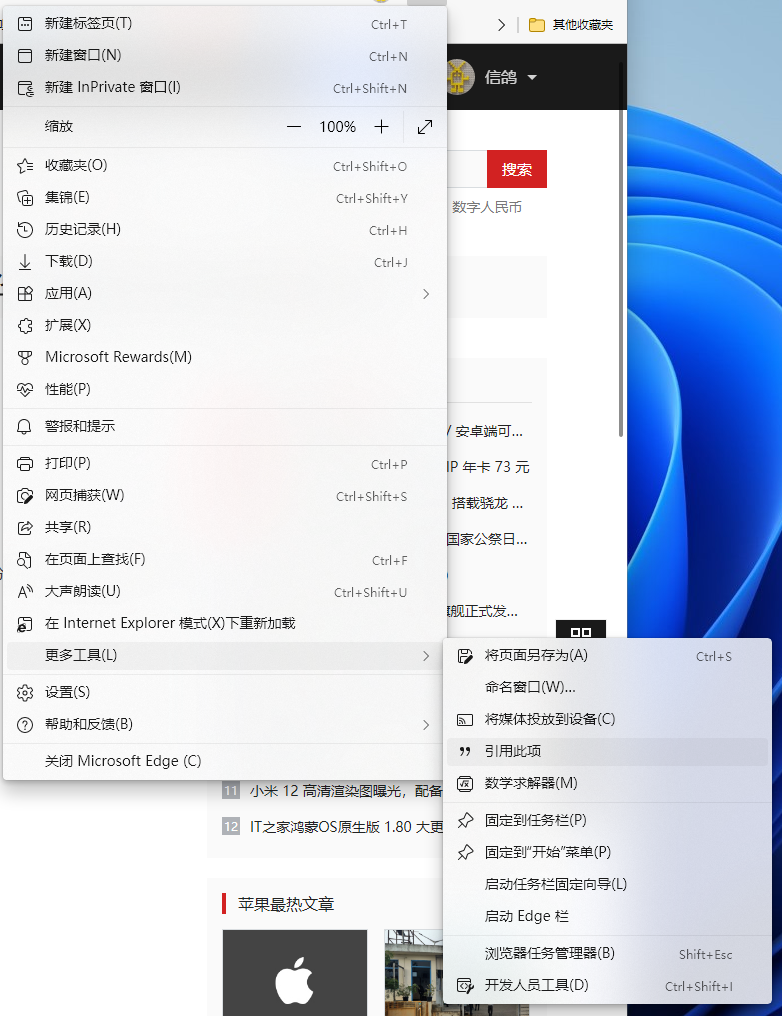Click the search input field

click(x=467, y=169)
